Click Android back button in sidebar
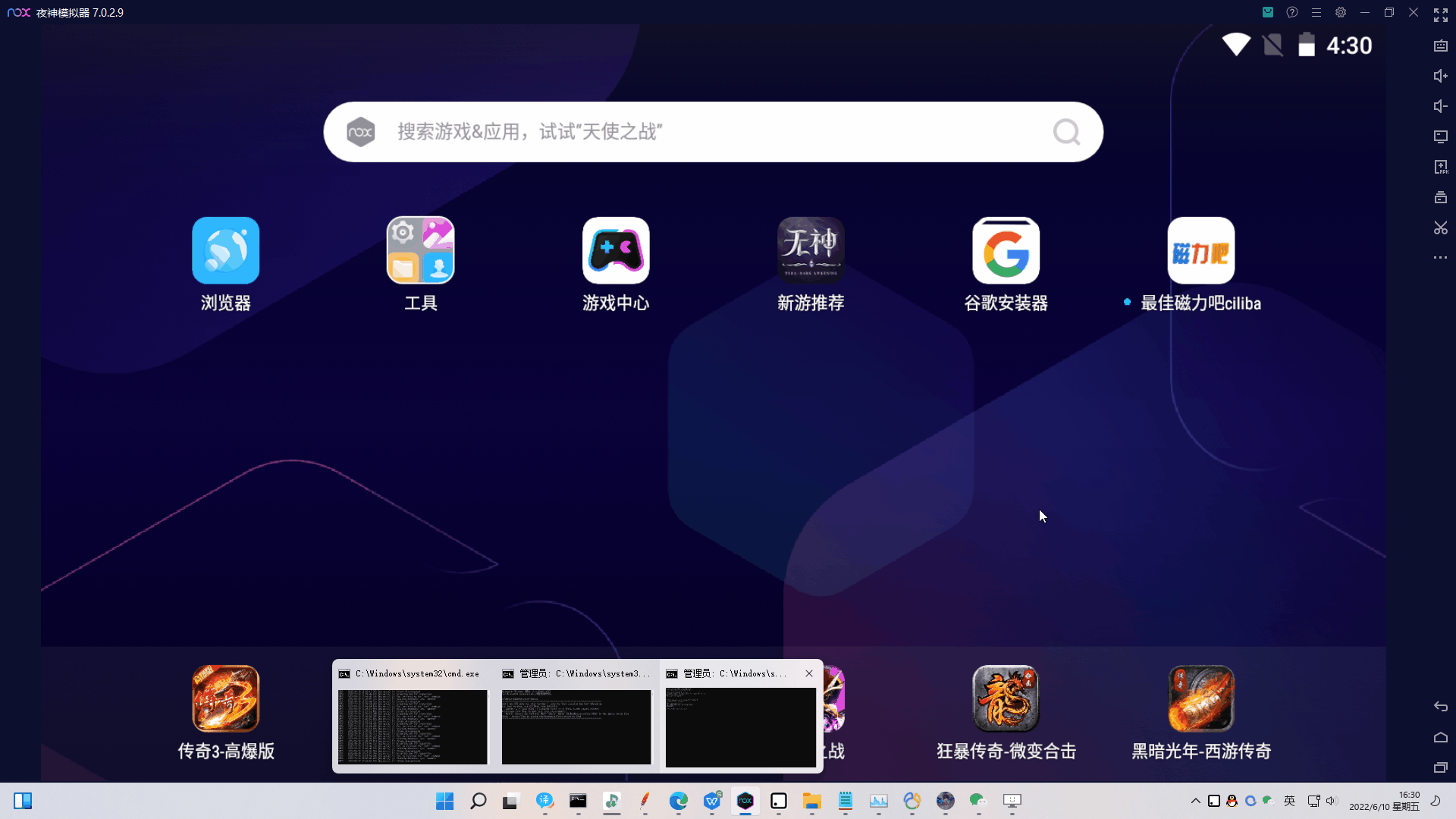This screenshot has height=819, width=1456. pyautogui.click(x=1440, y=707)
